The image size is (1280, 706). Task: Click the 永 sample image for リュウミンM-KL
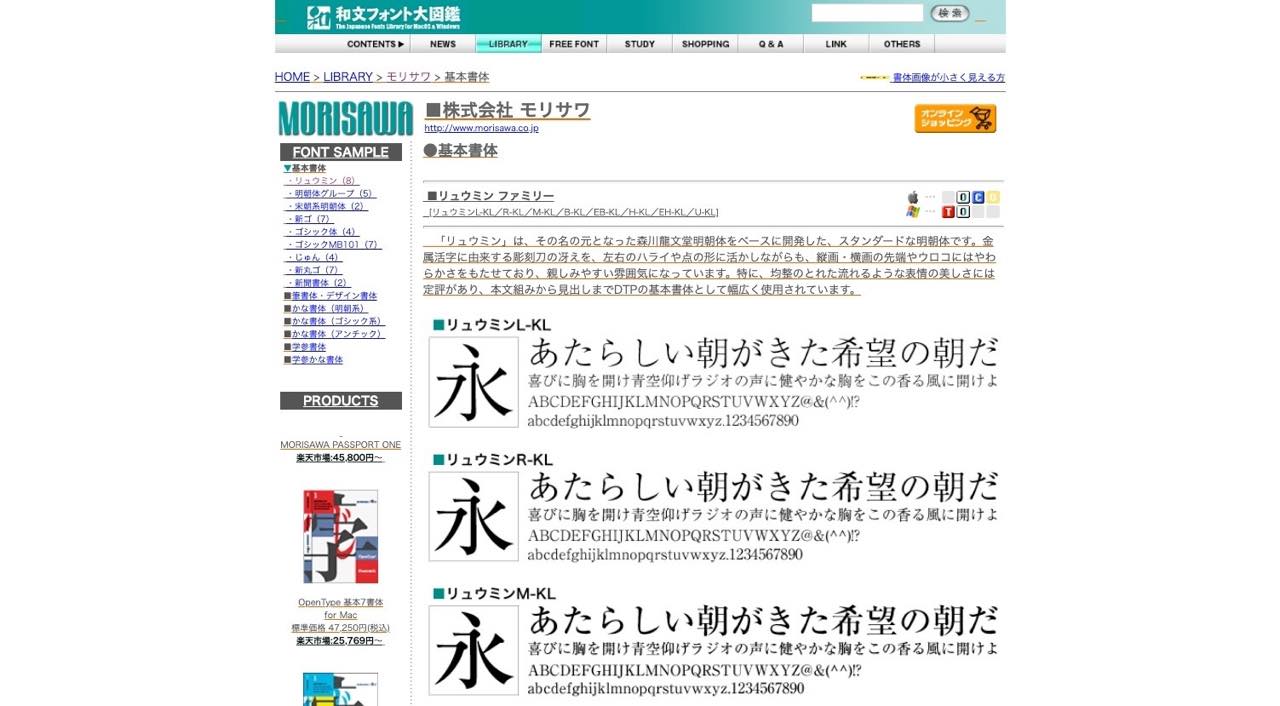(x=474, y=650)
